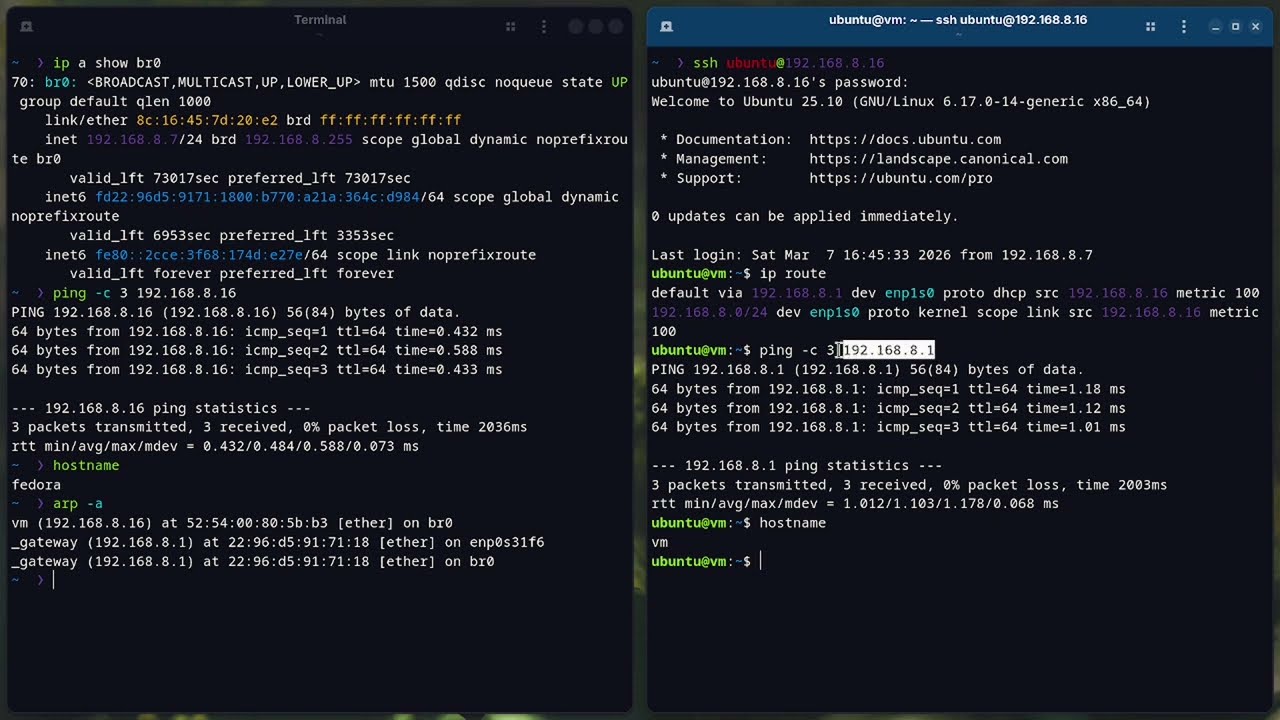Maximize the ssh ubuntu@vm window
This screenshot has height=720, width=1280.
[x=1236, y=27]
